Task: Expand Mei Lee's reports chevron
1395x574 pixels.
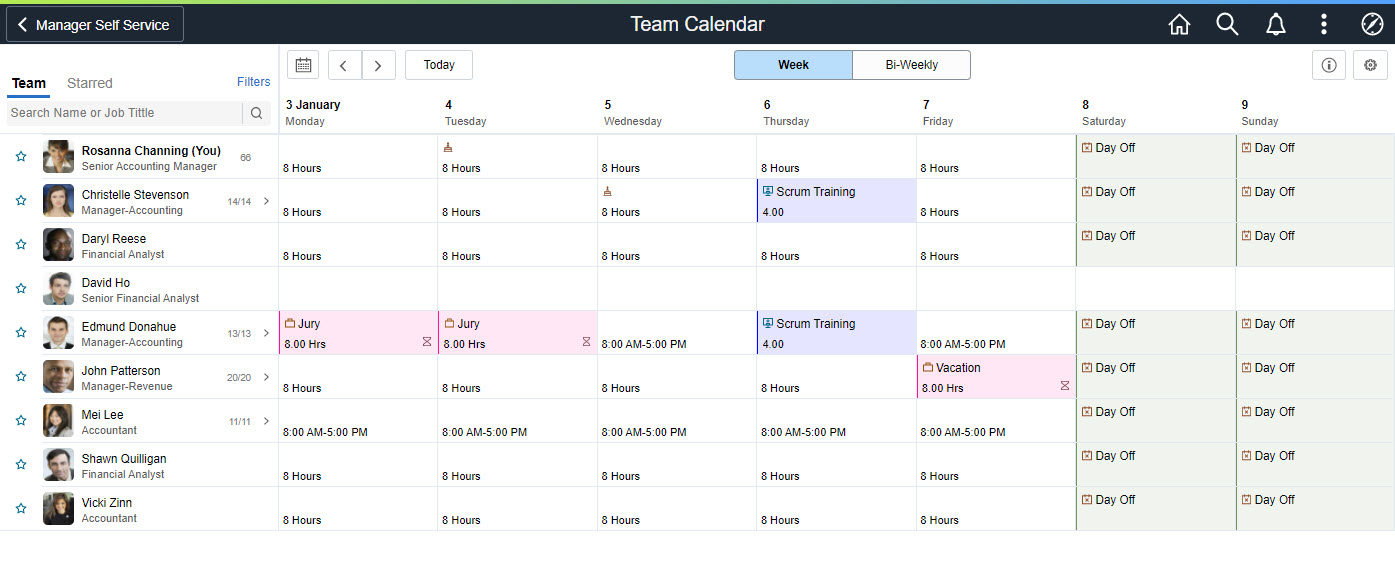Action: click(x=266, y=421)
